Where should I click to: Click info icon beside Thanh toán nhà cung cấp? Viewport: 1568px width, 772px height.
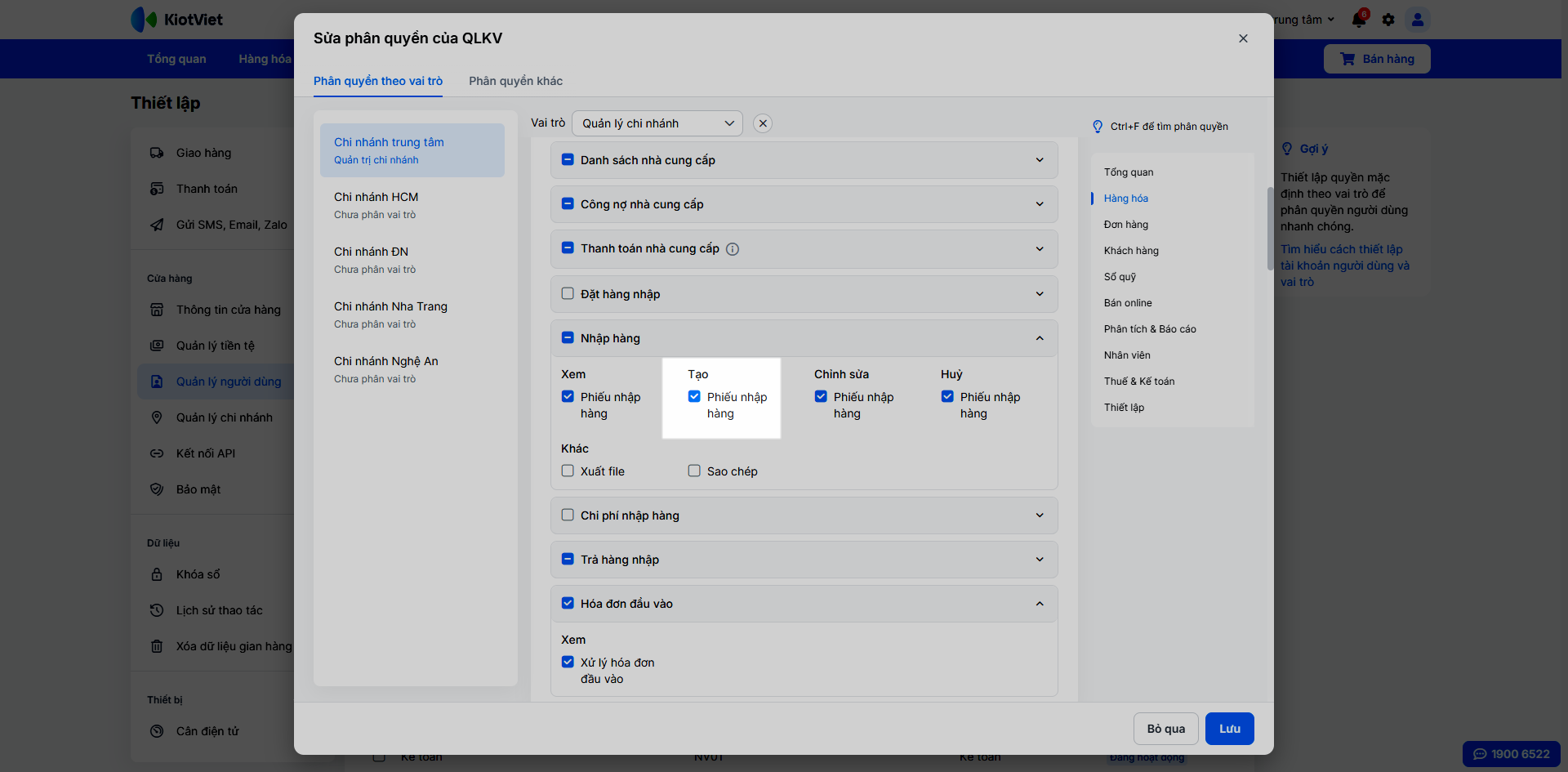click(733, 249)
